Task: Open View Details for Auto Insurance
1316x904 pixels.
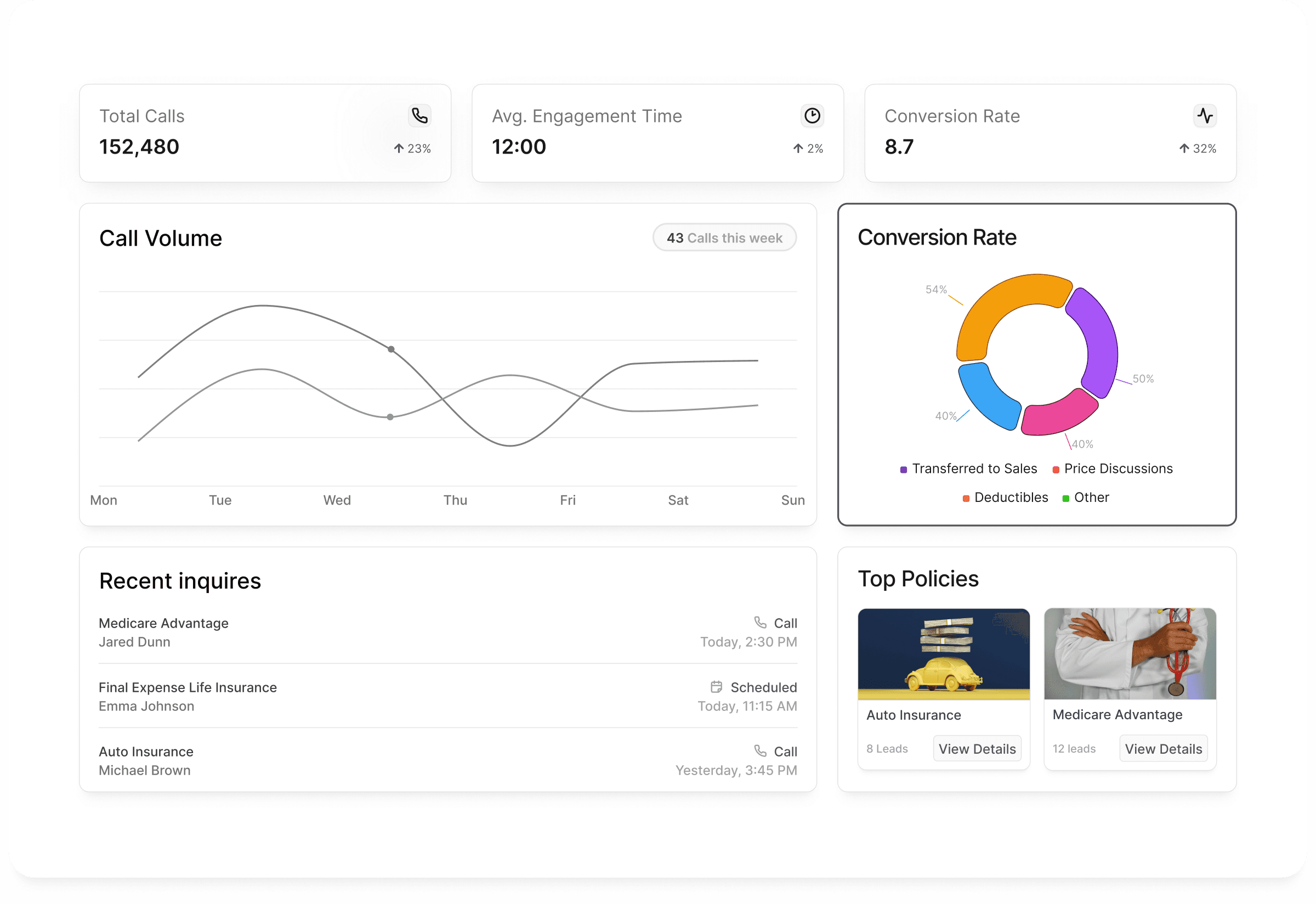Action: click(x=977, y=749)
